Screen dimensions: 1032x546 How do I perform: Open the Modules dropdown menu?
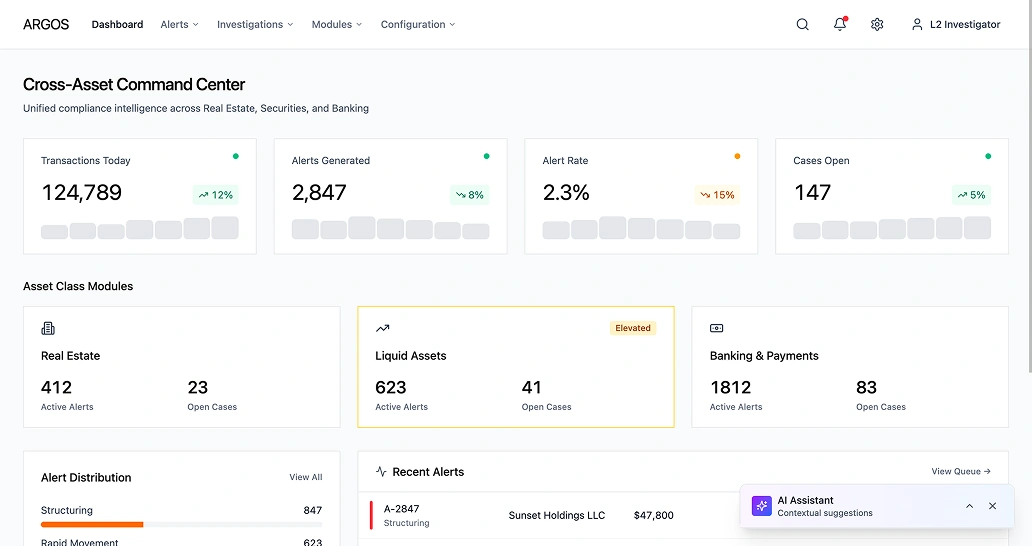[336, 25]
